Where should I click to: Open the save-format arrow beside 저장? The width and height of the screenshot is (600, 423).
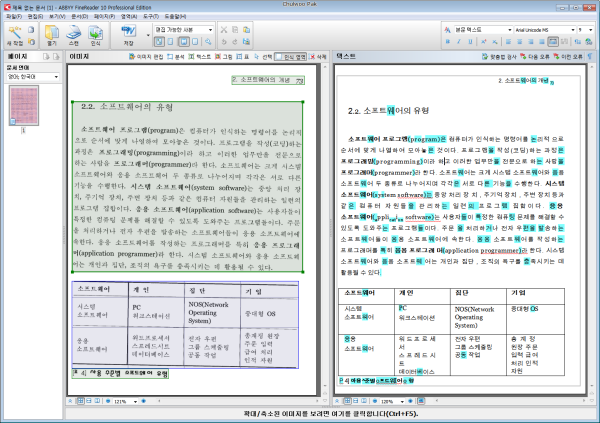point(148,35)
